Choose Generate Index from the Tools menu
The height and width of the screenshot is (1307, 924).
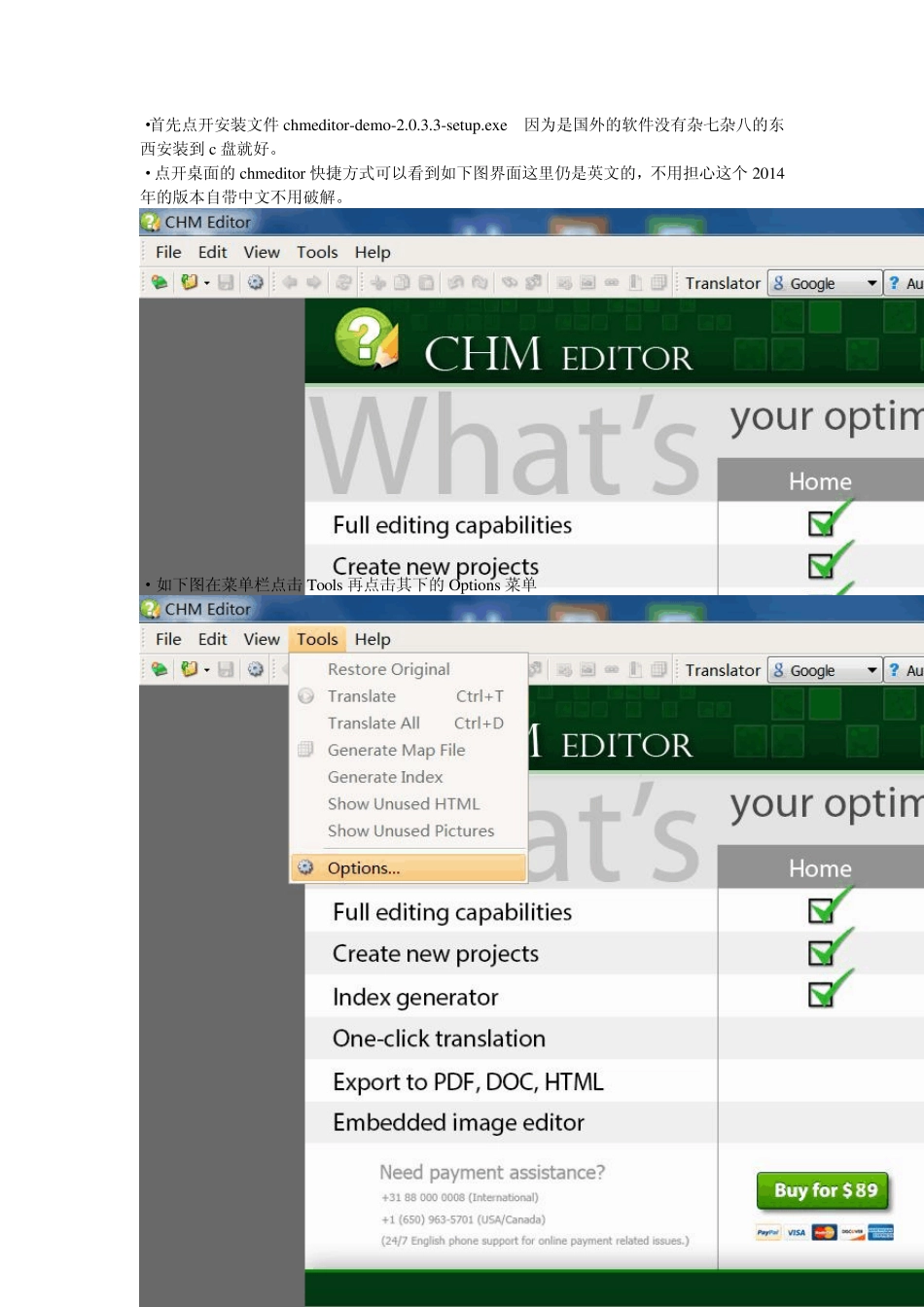coord(409,777)
